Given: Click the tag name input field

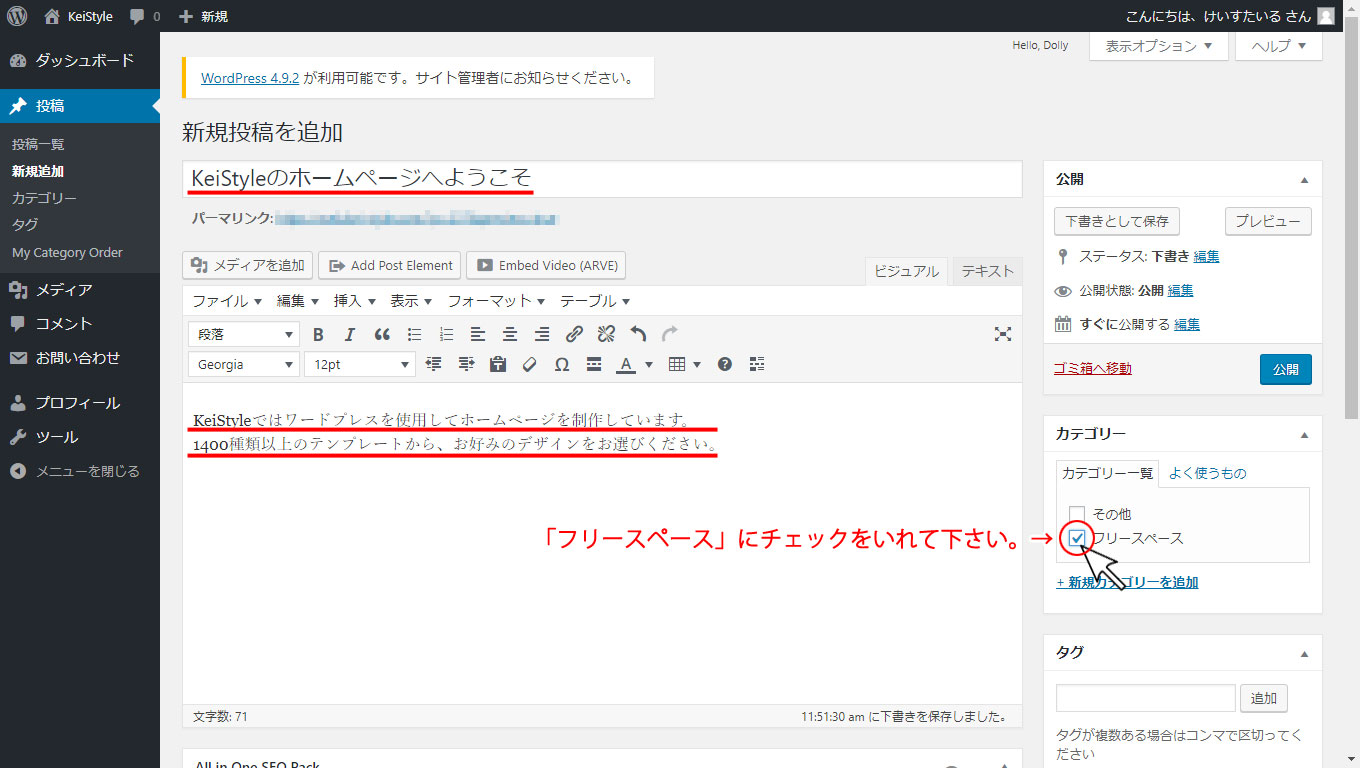Looking at the screenshot, I should tap(1145, 698).
